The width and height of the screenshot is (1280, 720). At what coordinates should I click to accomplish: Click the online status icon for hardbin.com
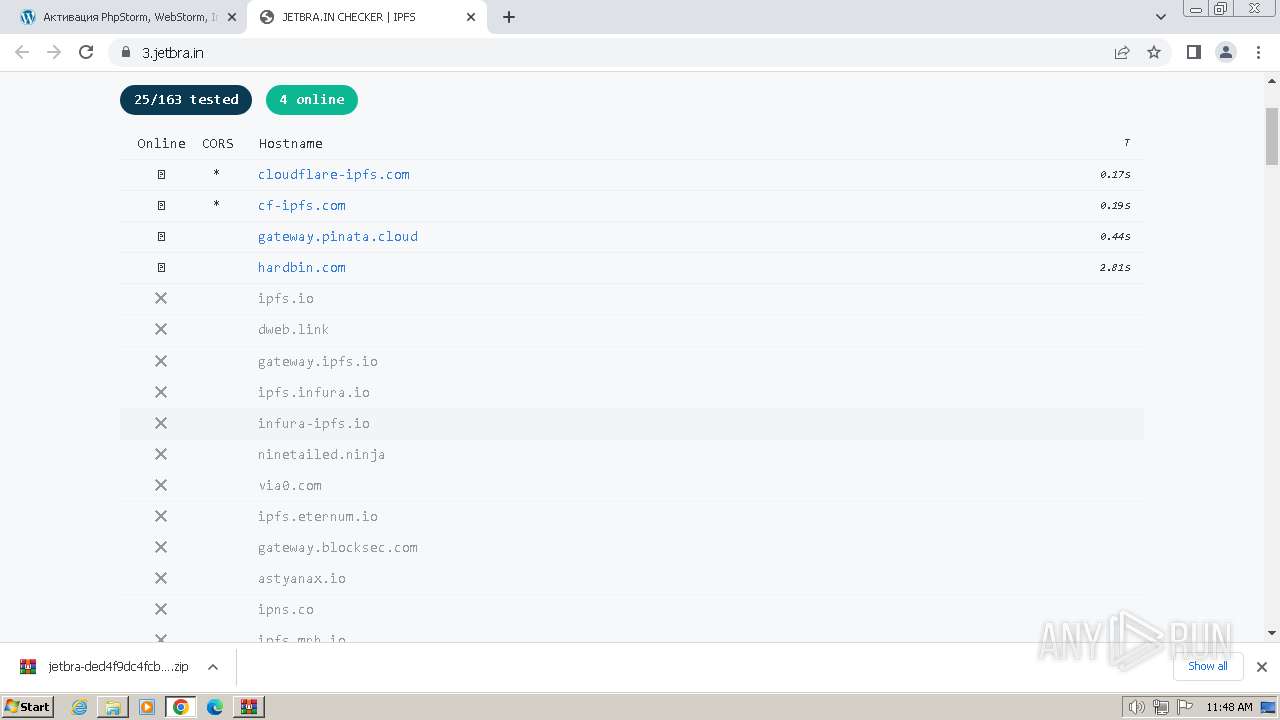click(x=161, y=267)
